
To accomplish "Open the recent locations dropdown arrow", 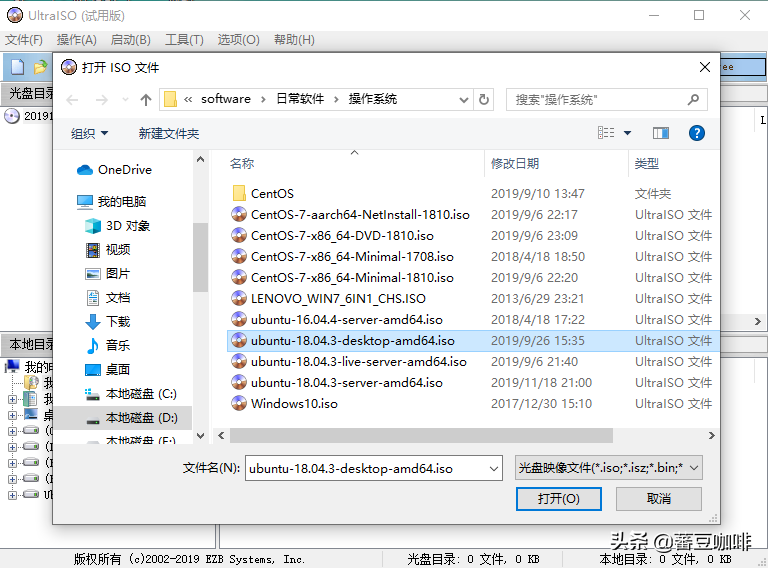I will [125, 100].
